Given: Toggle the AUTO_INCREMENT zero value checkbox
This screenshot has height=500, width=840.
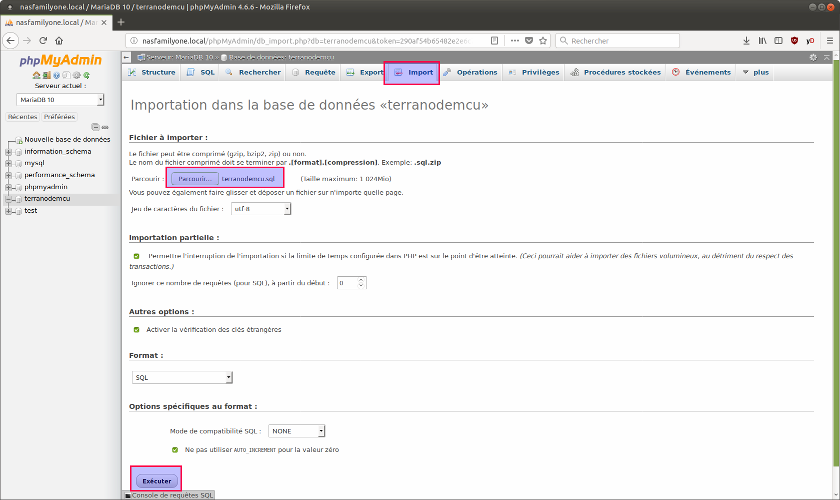Looking at the screenshot, I should [x=175, y=450].
